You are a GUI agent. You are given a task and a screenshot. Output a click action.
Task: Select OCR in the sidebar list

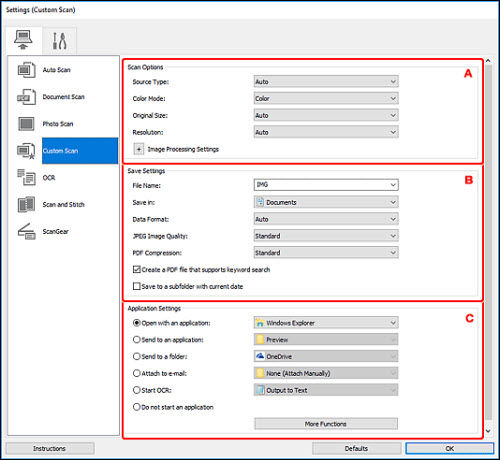click(49, 178)
